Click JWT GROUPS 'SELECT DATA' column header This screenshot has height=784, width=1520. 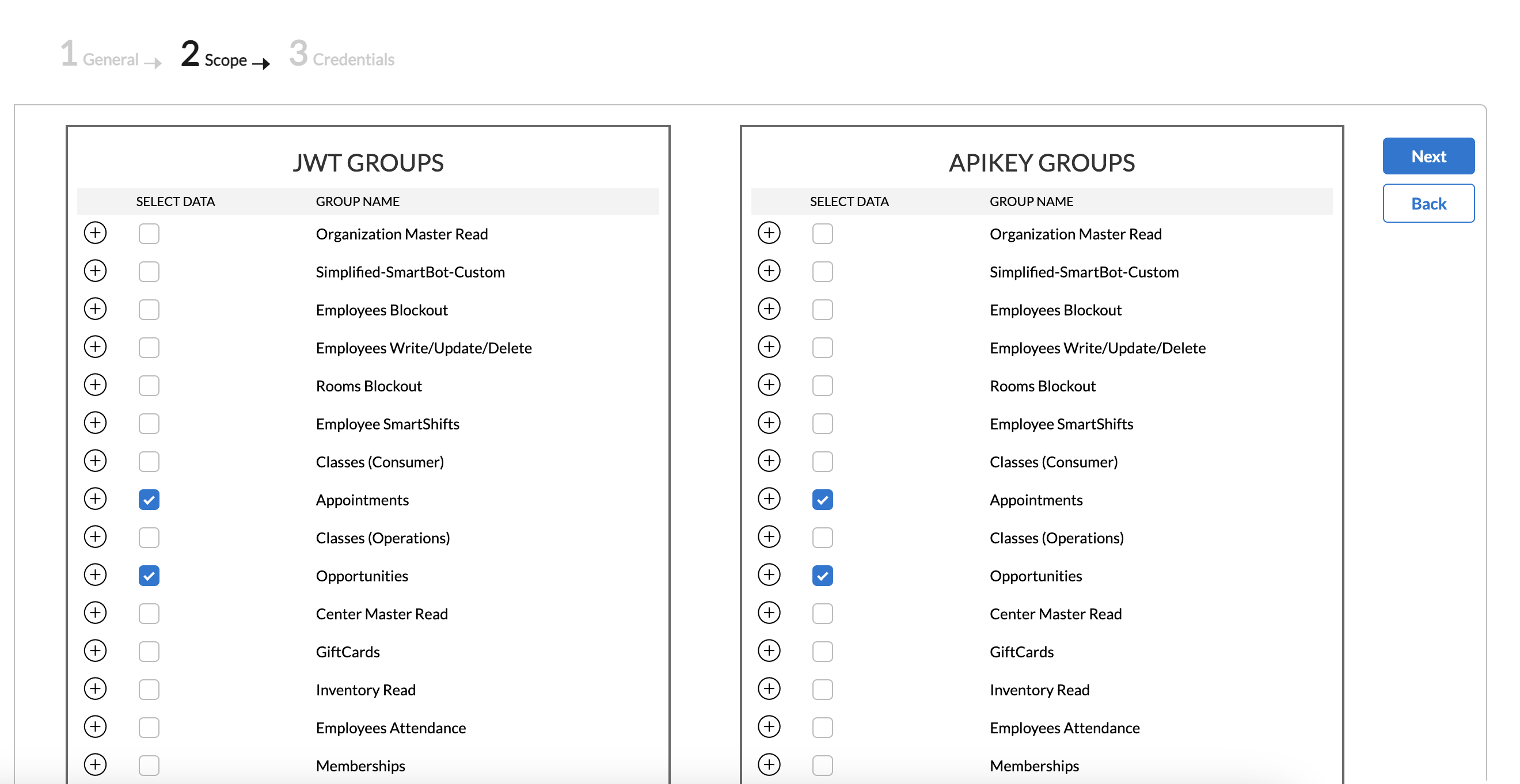coord(175,201)
